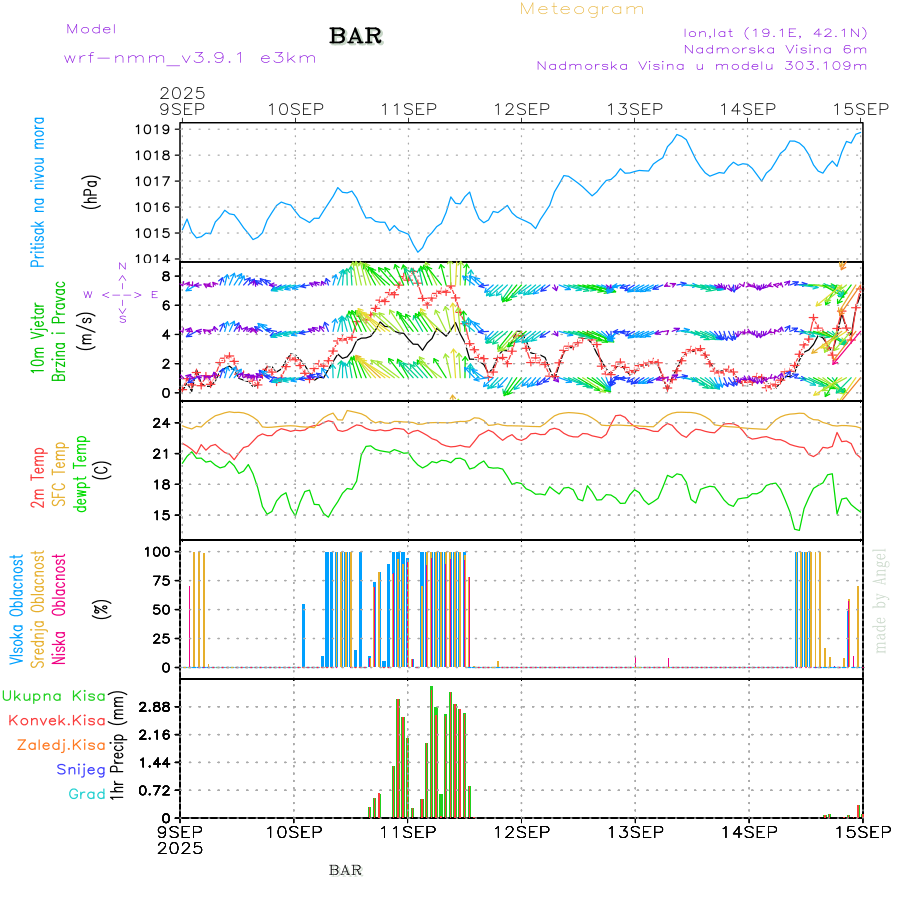Click the Meteogram heading text
Screen dimensions: 900x900
(x=582, y=9)
